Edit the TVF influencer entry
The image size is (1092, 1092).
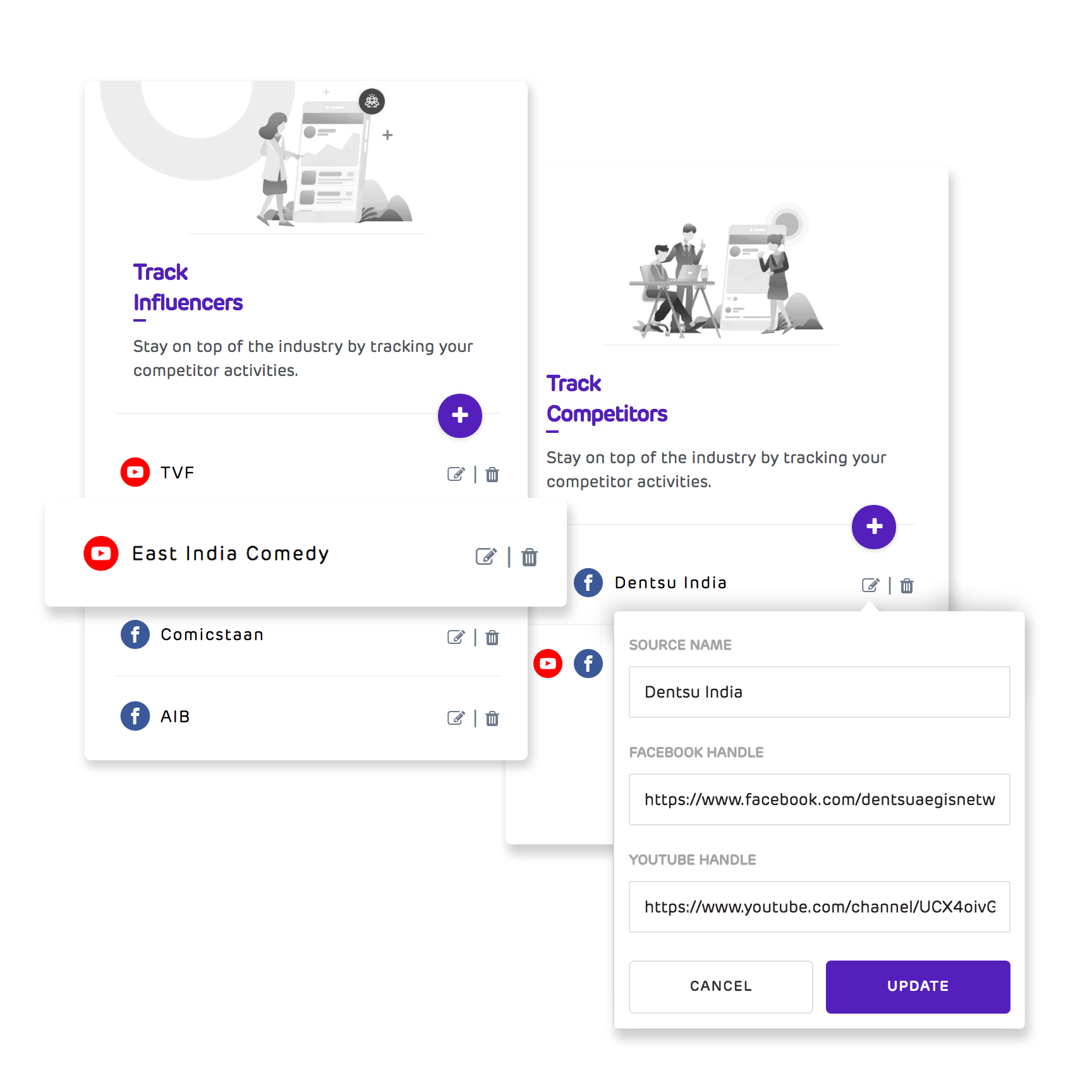coord(456,474)
